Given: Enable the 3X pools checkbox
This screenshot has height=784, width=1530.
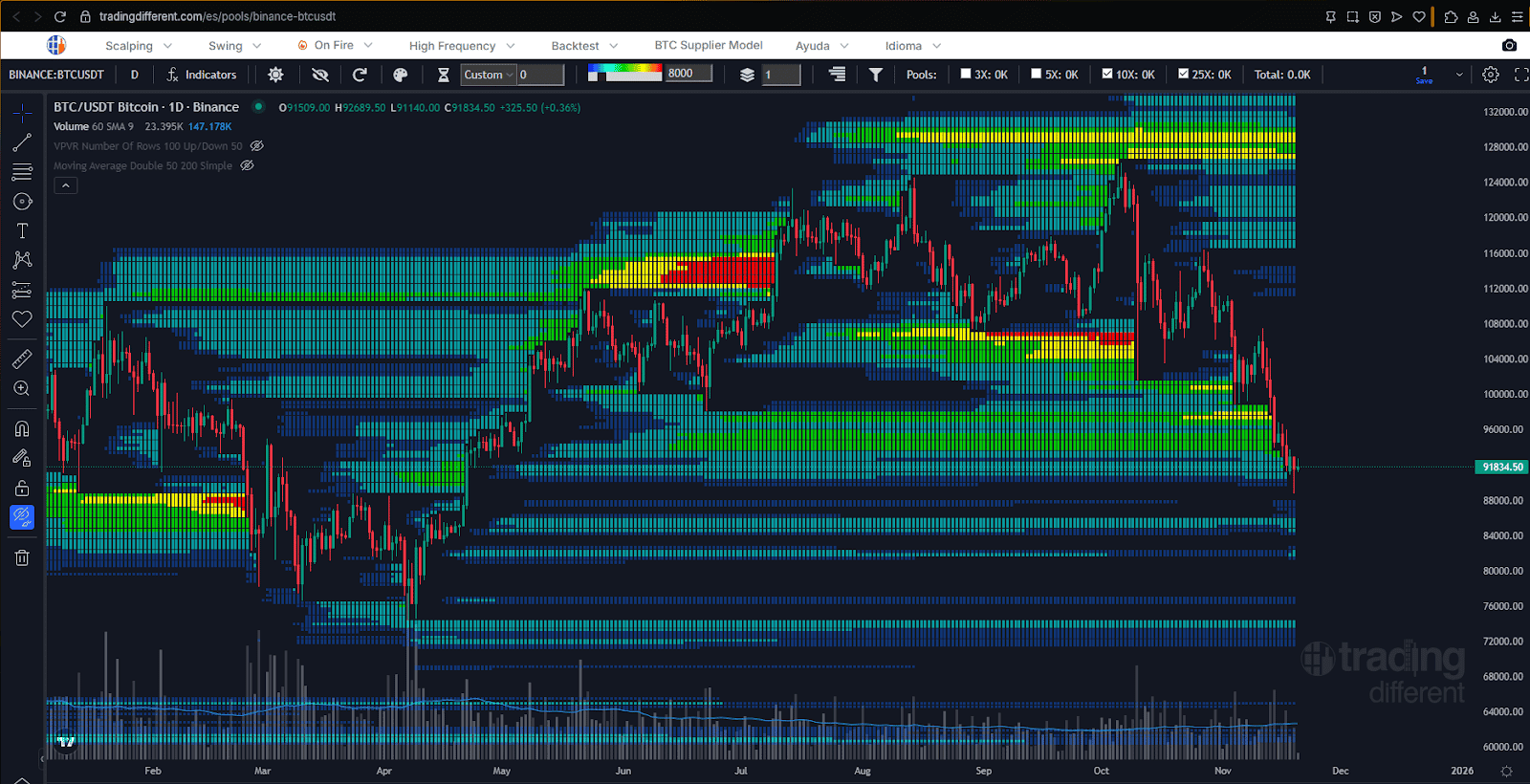Looking at the screenshot, I should pos(966,74).
